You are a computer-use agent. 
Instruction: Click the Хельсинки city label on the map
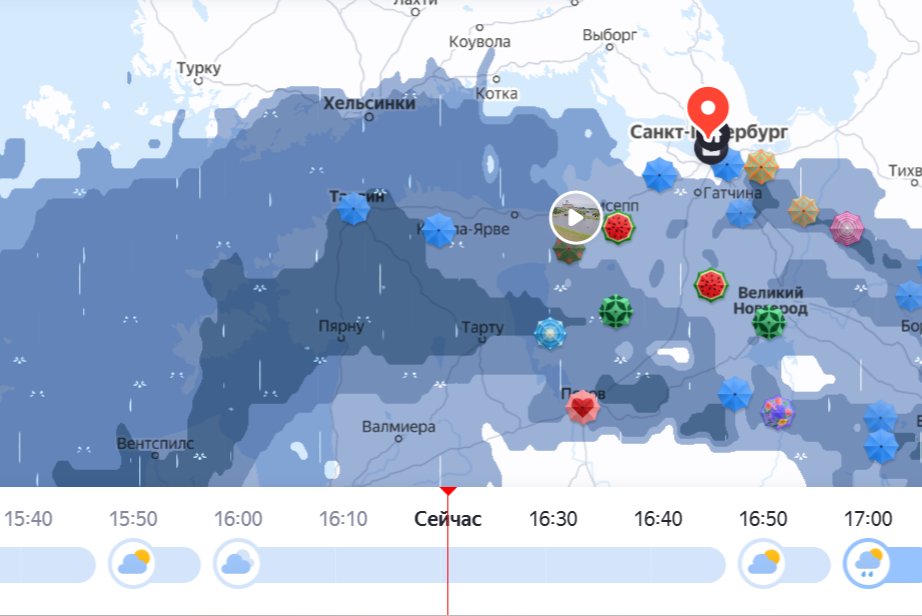click(369, 103)
